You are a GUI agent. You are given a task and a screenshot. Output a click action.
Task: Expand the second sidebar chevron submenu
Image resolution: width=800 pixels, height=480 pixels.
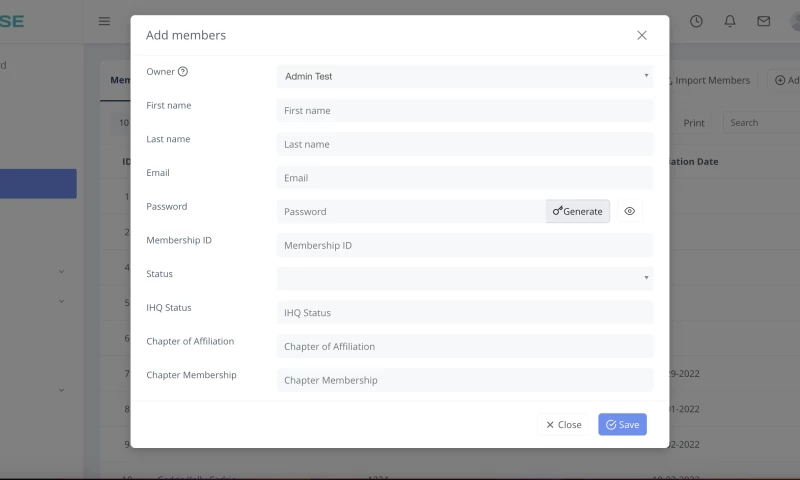pyautogui.click(x=61, y=301)
